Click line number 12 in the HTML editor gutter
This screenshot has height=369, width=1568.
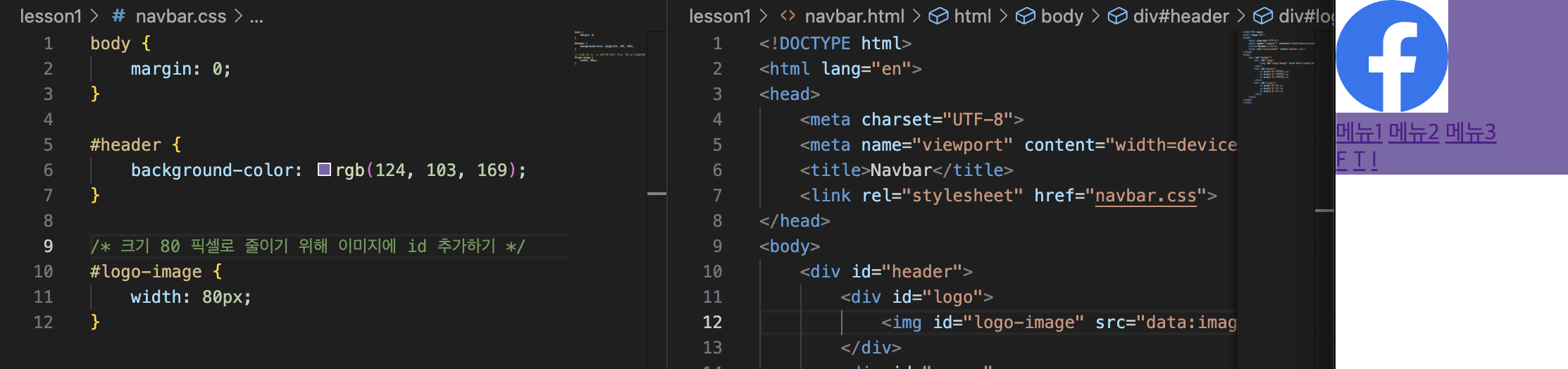pyautogui.click(x=712, y=322)
